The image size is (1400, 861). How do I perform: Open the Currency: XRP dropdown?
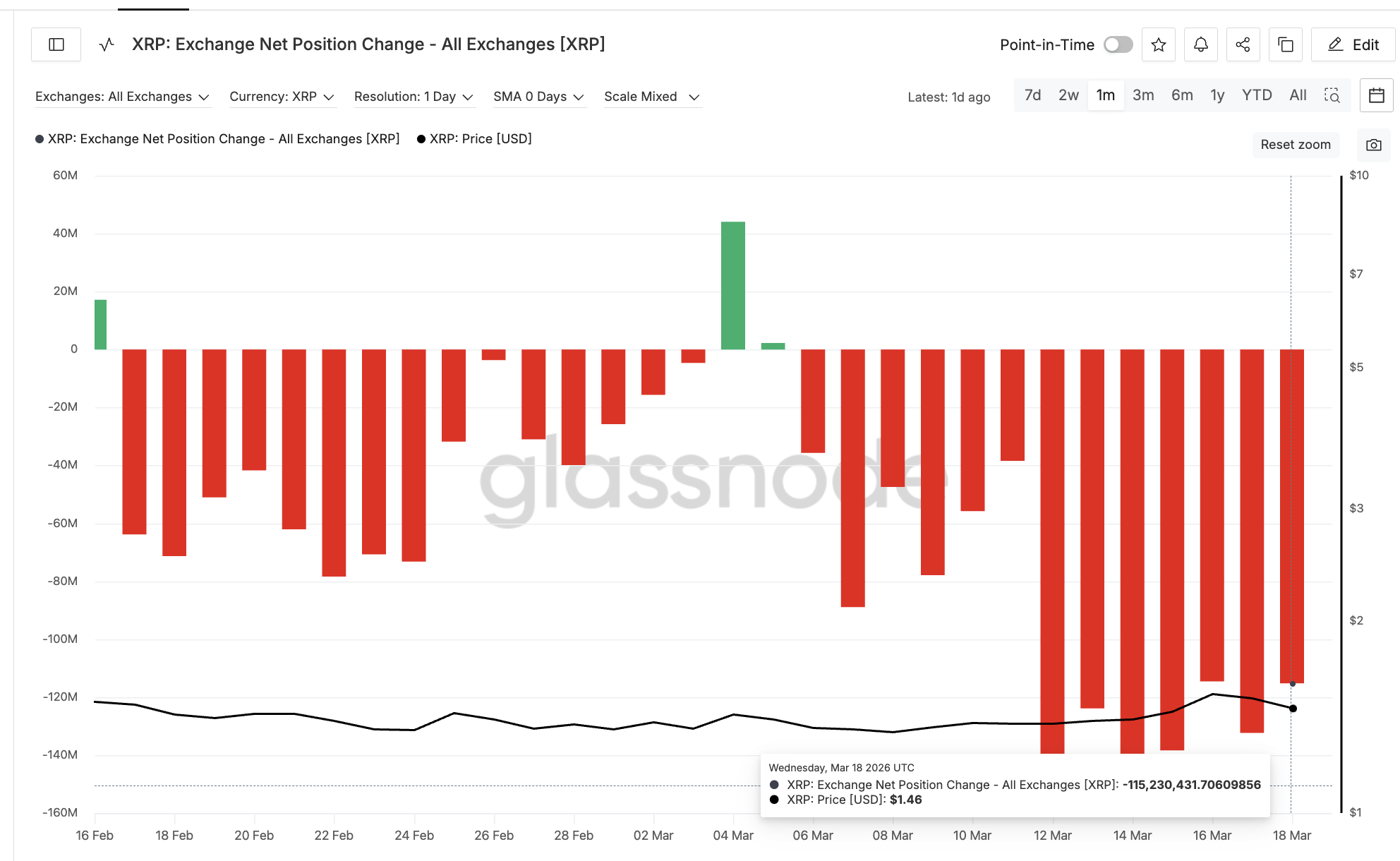pyautogui.click(x=282, y=97)
